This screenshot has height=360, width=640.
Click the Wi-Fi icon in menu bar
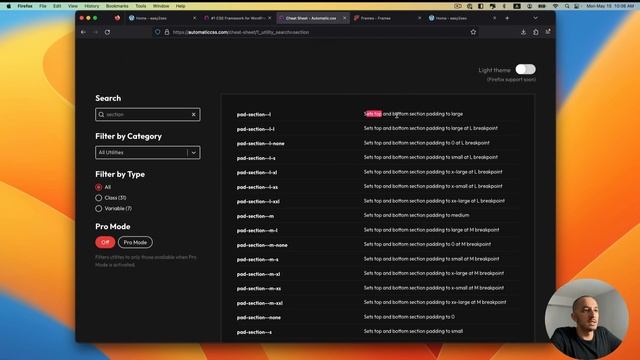click(x=555, y=6)
